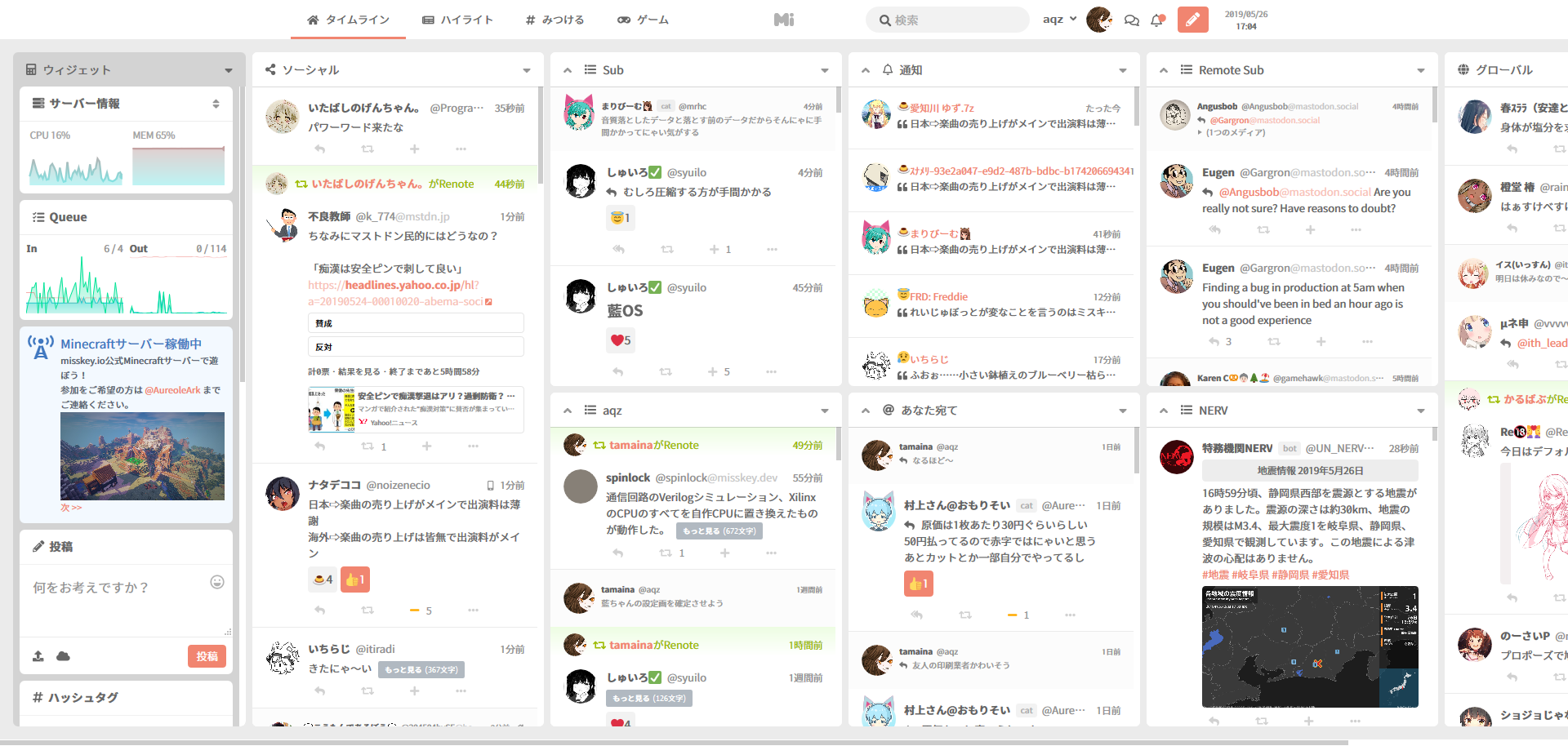Click the upload file icon in post form
1568x746 pixels.
click(x=38, y=656)
